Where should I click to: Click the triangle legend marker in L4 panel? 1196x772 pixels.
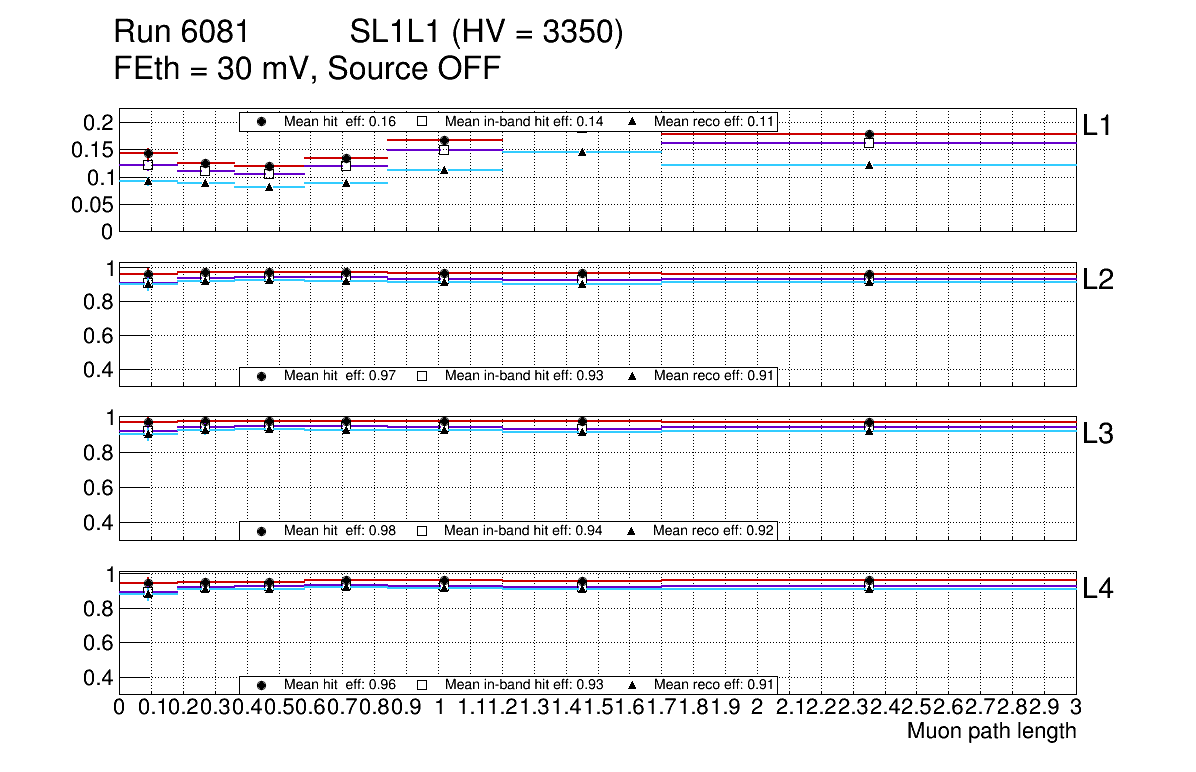(632, 685)
